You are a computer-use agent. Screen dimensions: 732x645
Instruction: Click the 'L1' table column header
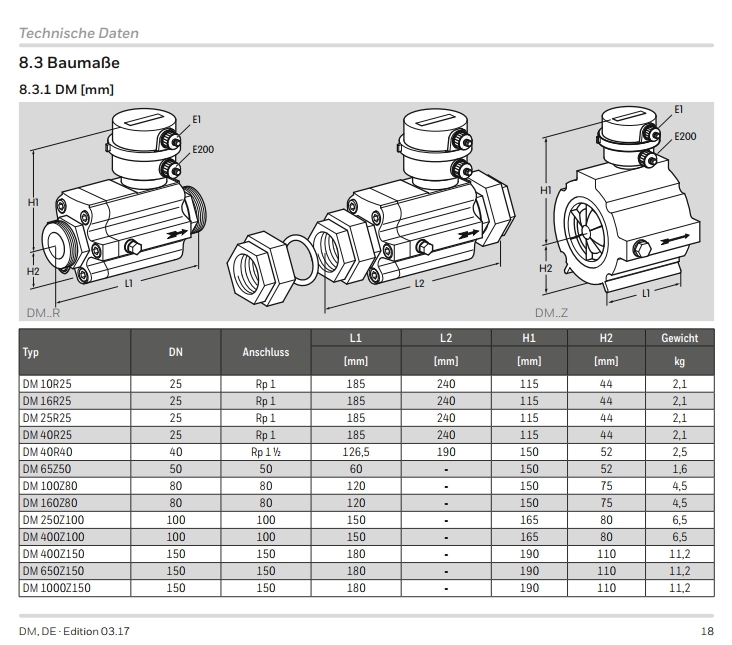click(x=356, y=338)
